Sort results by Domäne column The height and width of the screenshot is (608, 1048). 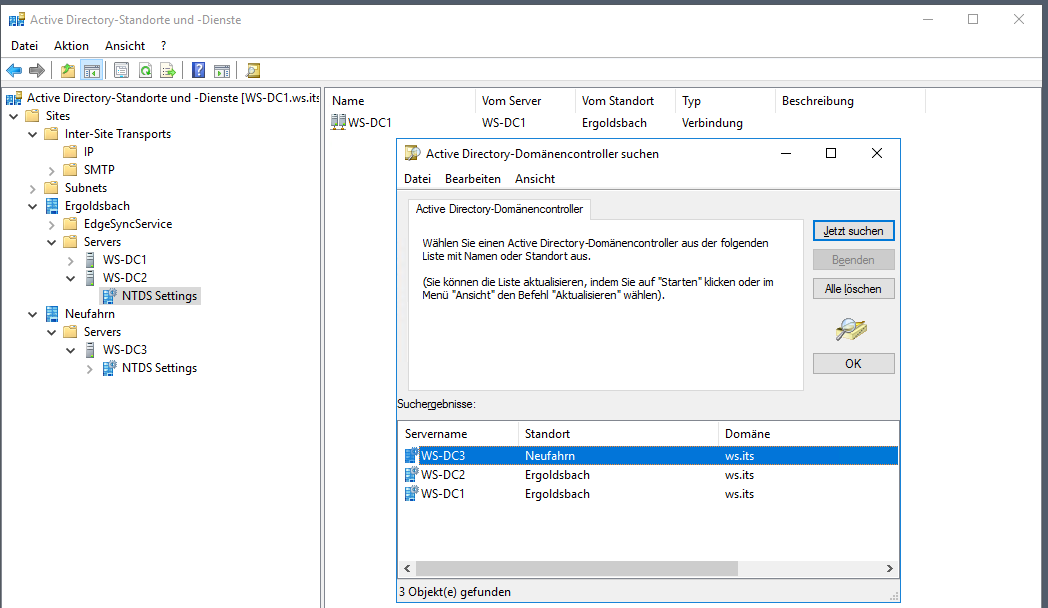[x=808, y=434]
